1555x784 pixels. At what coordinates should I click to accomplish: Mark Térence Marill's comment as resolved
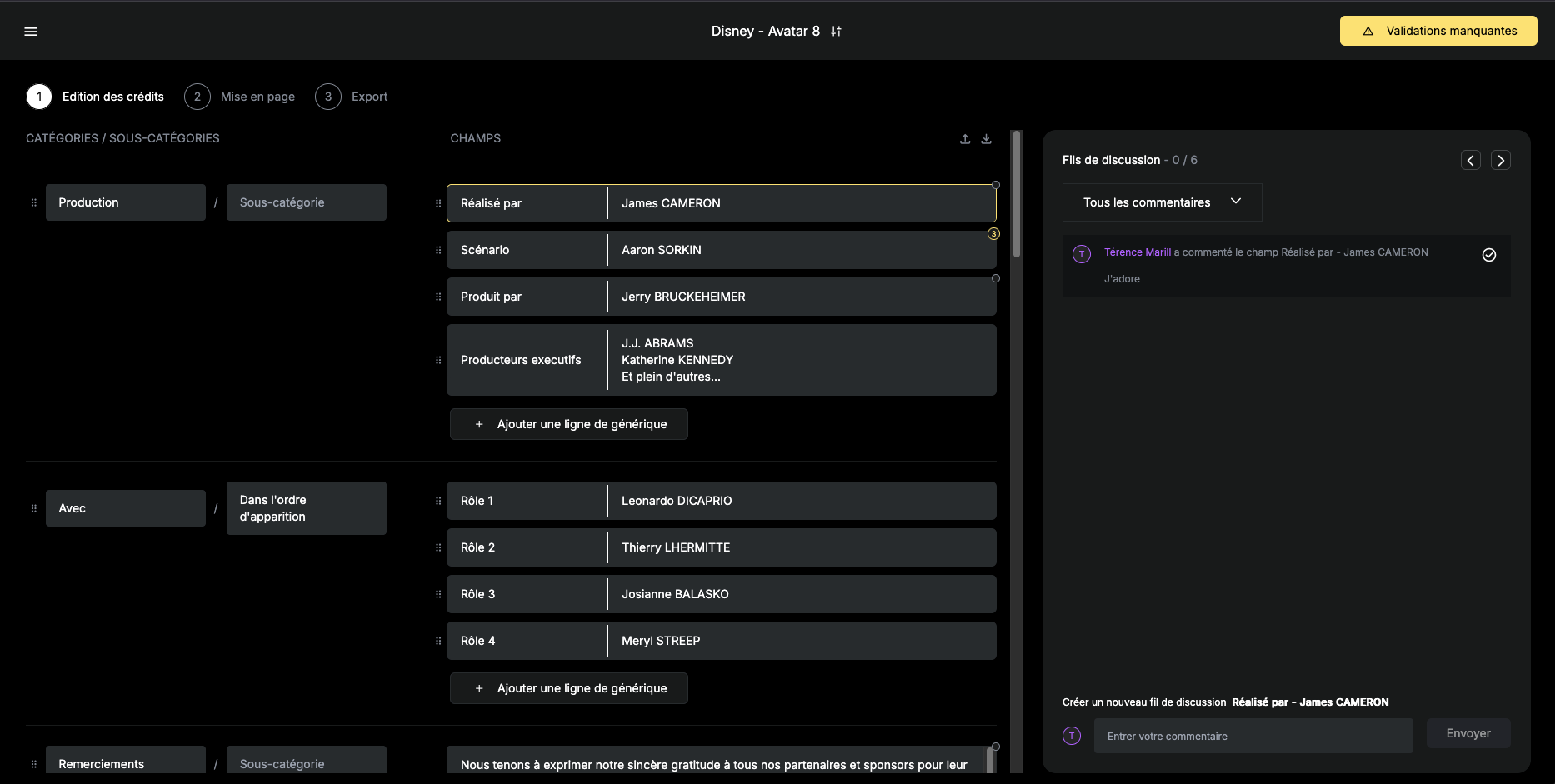tap(1488, 255)
